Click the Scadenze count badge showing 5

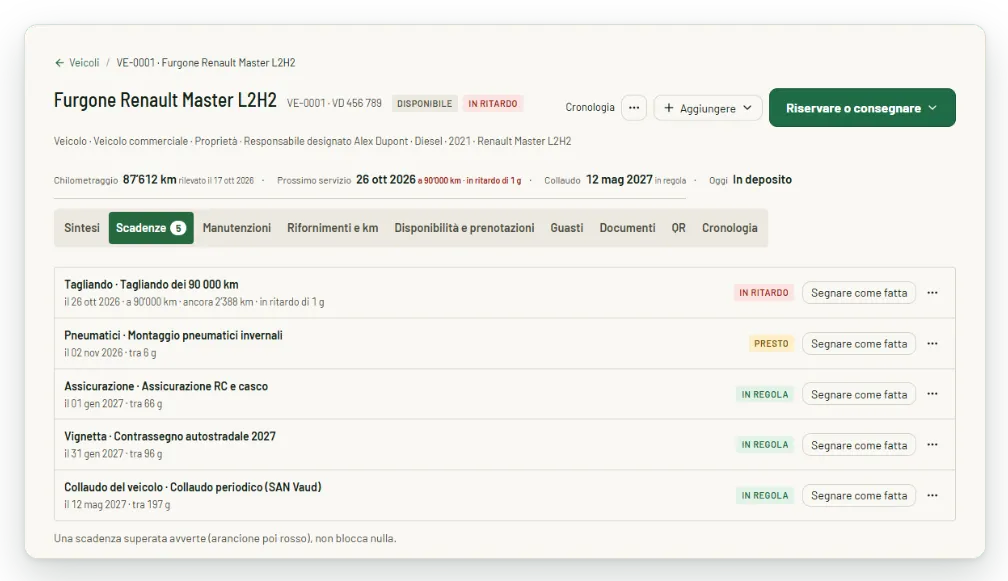click(178, 228)
